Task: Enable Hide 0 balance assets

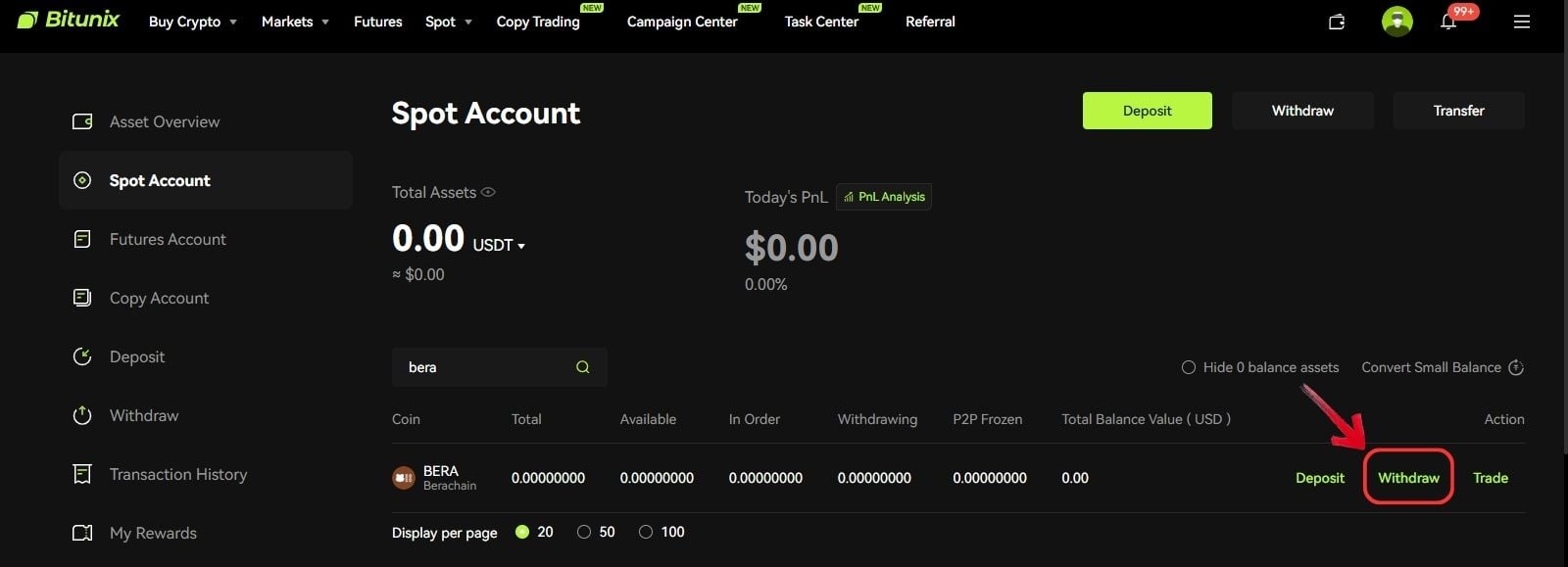Action: tap(1189, 367)
